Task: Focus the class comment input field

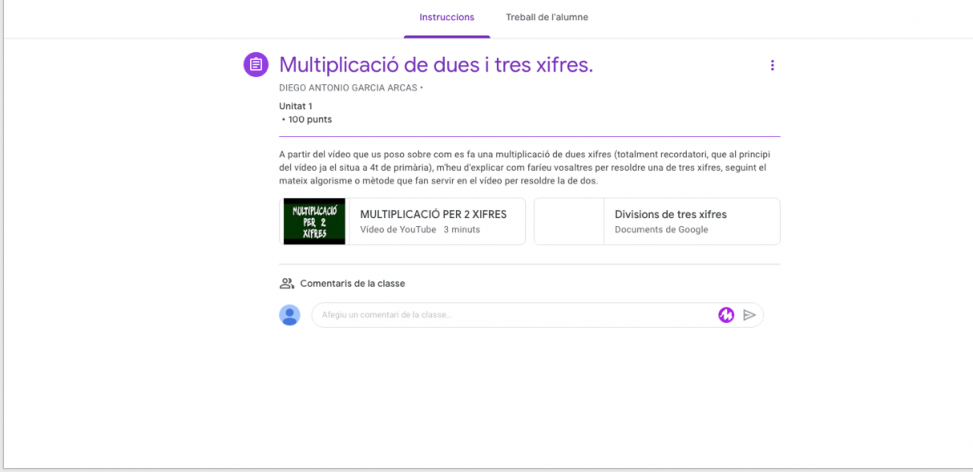Action: pyautogui.click(x=510, y=315)
